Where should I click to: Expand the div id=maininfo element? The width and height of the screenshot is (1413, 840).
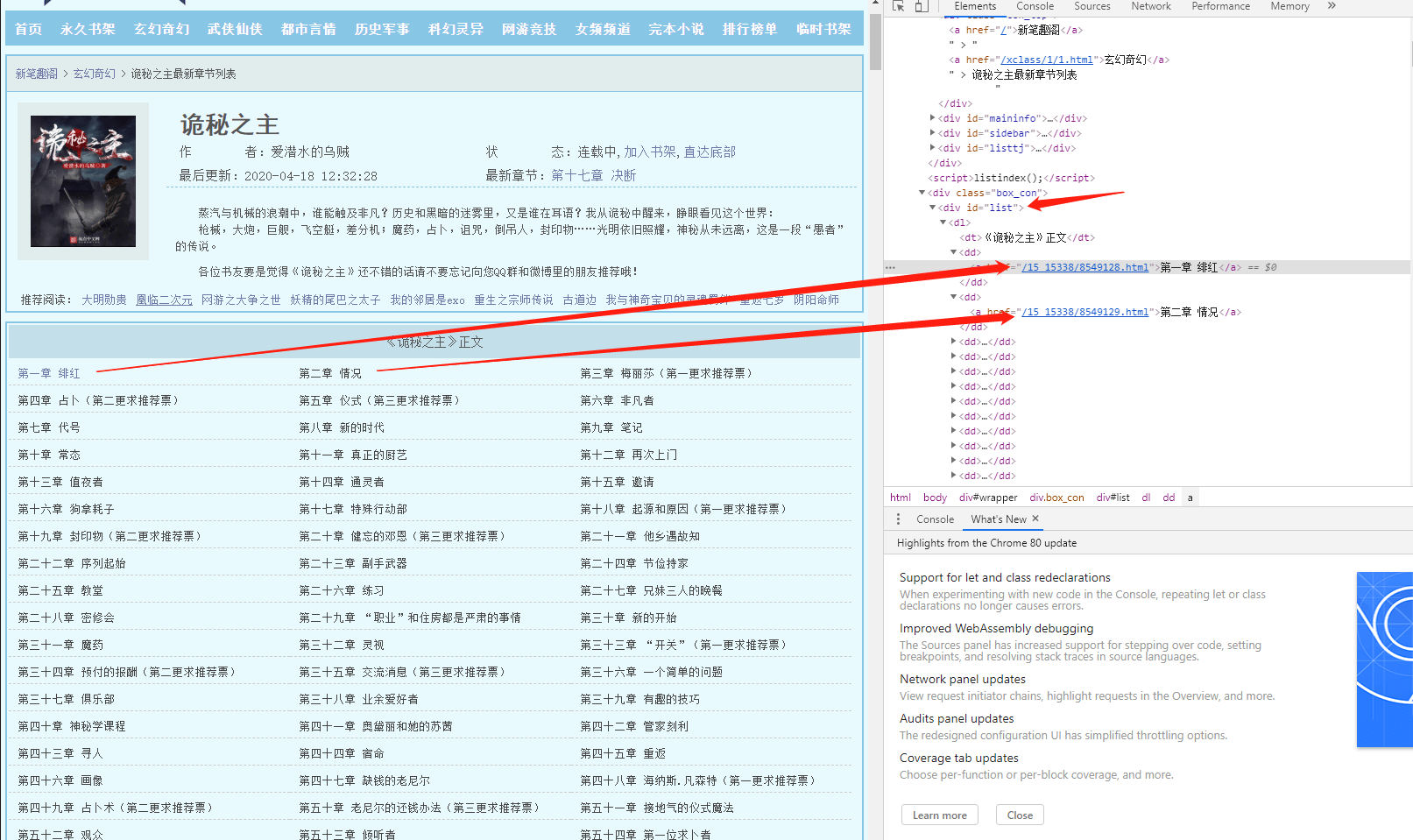(932, 117)
